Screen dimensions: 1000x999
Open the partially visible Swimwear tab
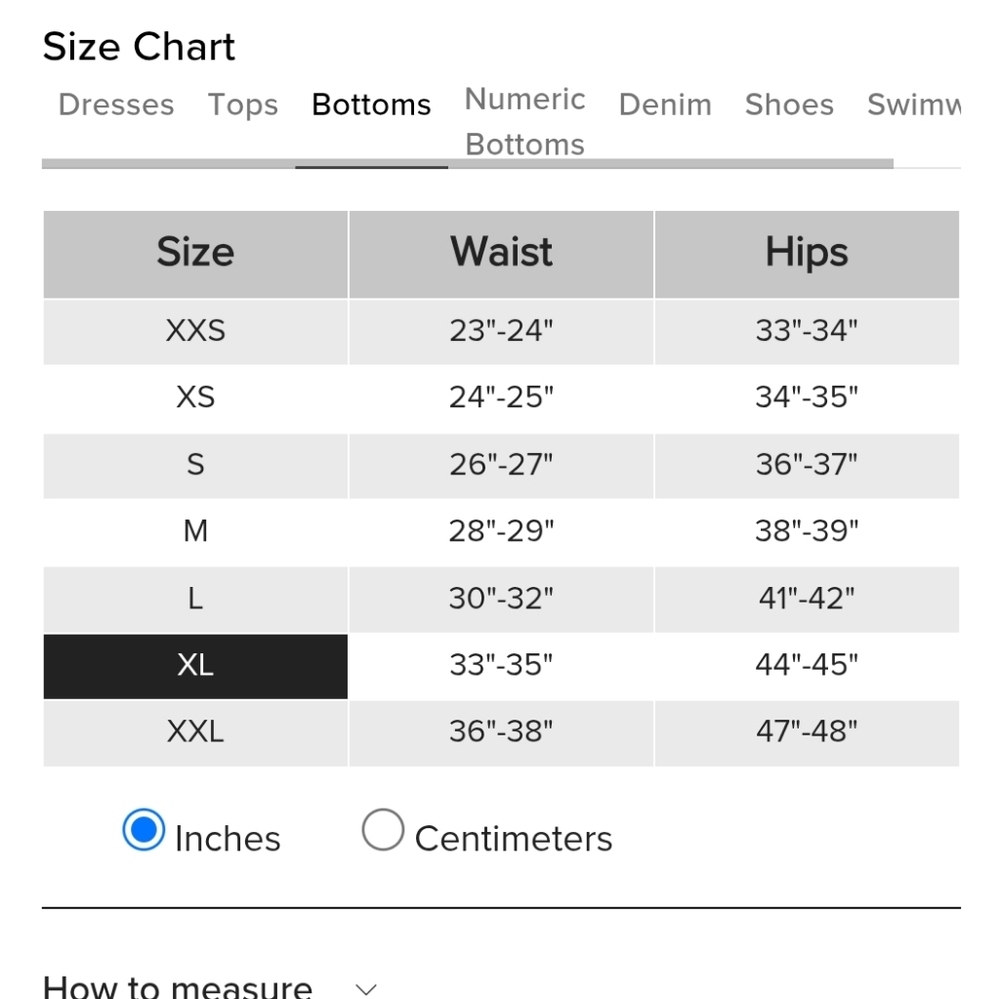tap(914, 104)
